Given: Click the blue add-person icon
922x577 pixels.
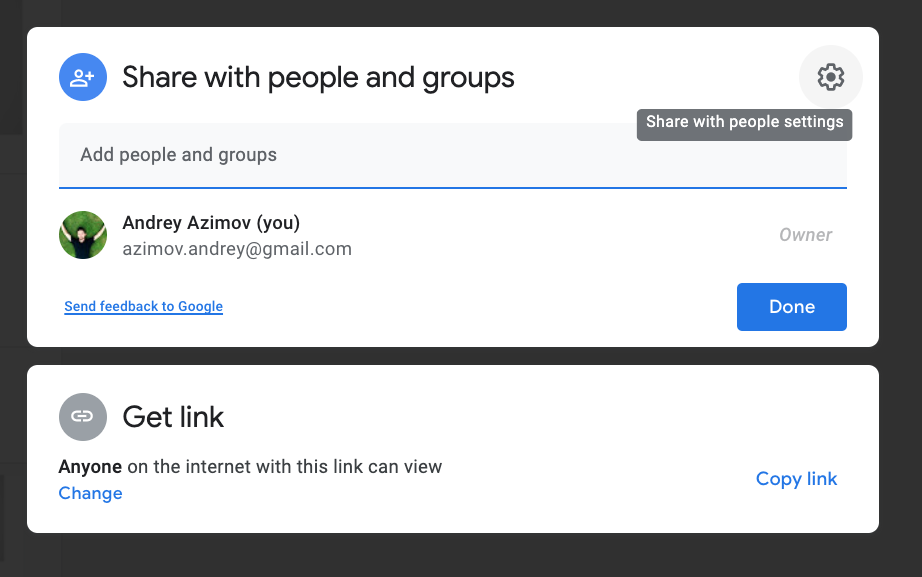Looking at the screenshot, I should click(x=83, y=77).
